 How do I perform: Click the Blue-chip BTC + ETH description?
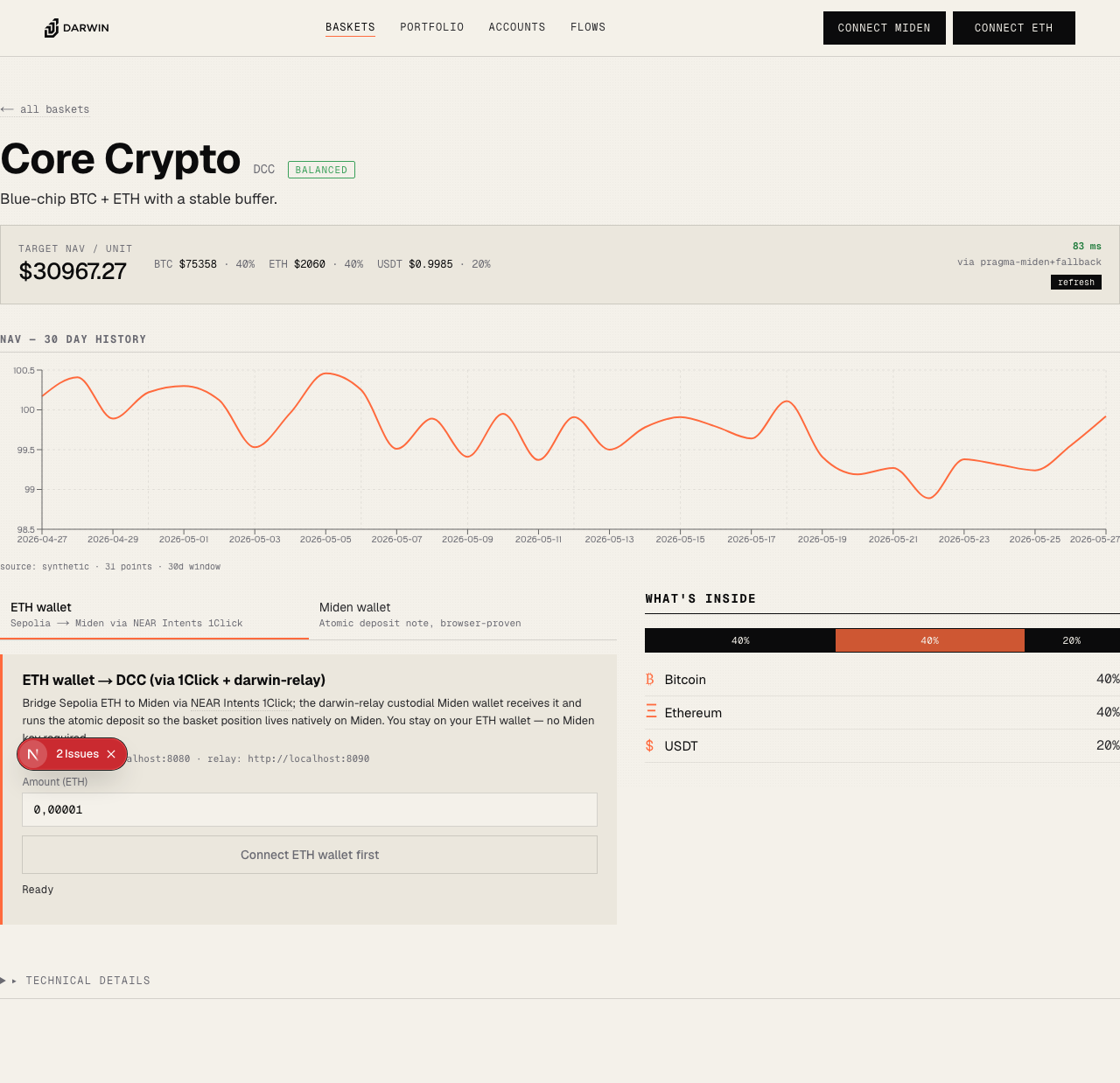coord(138,199)
